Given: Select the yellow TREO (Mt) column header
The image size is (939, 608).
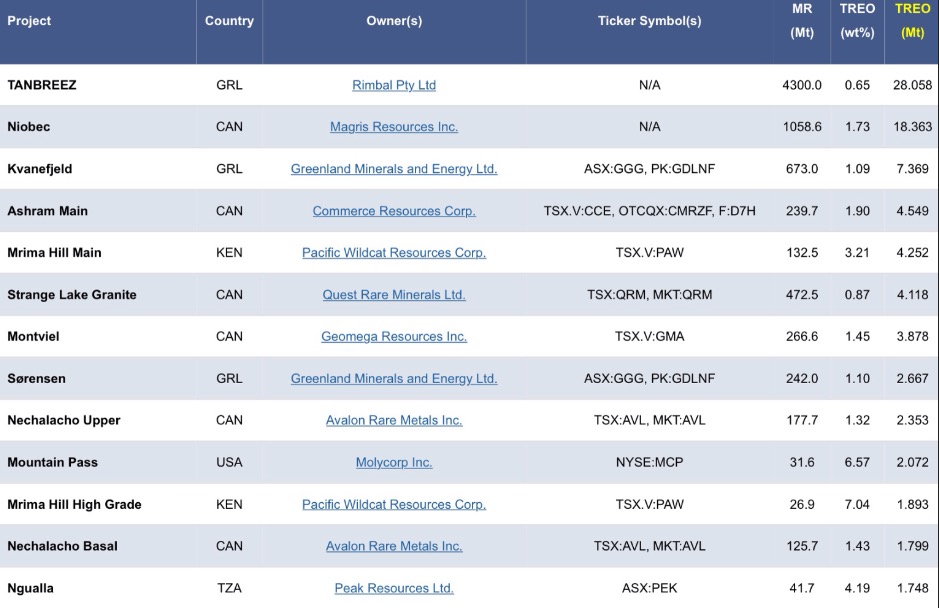Looking at the screenshot, I should pyautogui.click(x=912, y=21).
